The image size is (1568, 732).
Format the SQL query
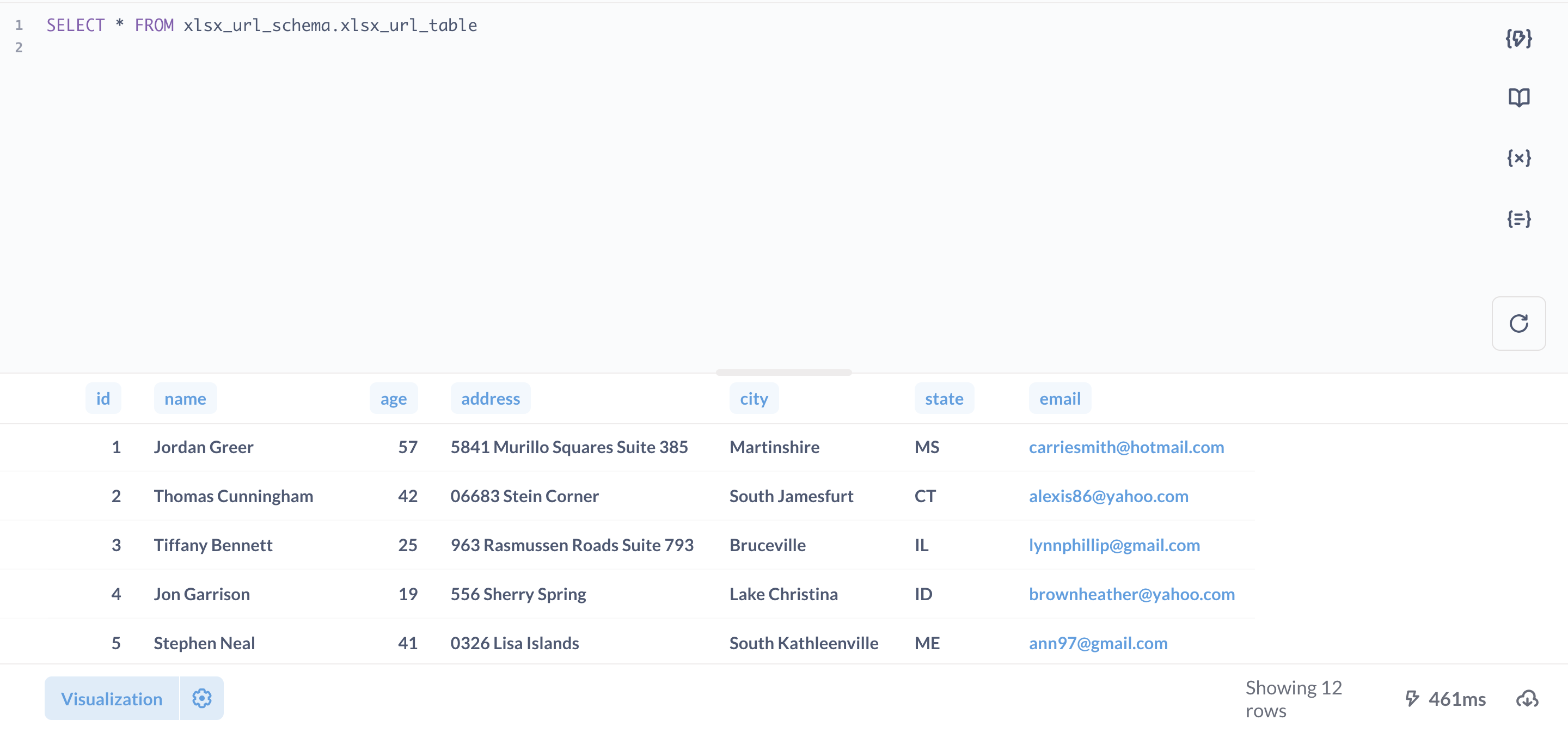(1518, 39)
